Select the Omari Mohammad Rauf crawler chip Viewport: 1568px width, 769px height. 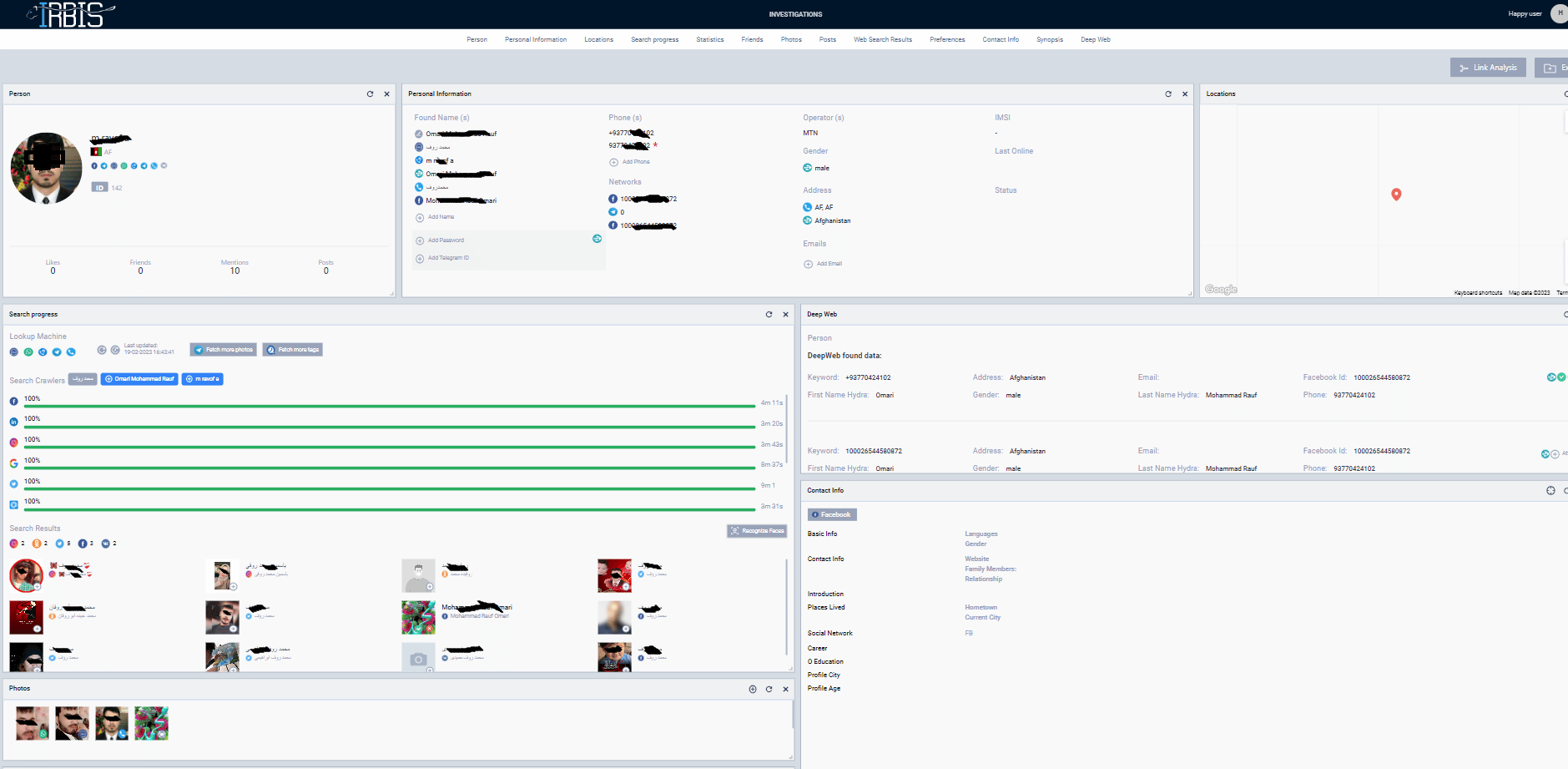point(139,379)
